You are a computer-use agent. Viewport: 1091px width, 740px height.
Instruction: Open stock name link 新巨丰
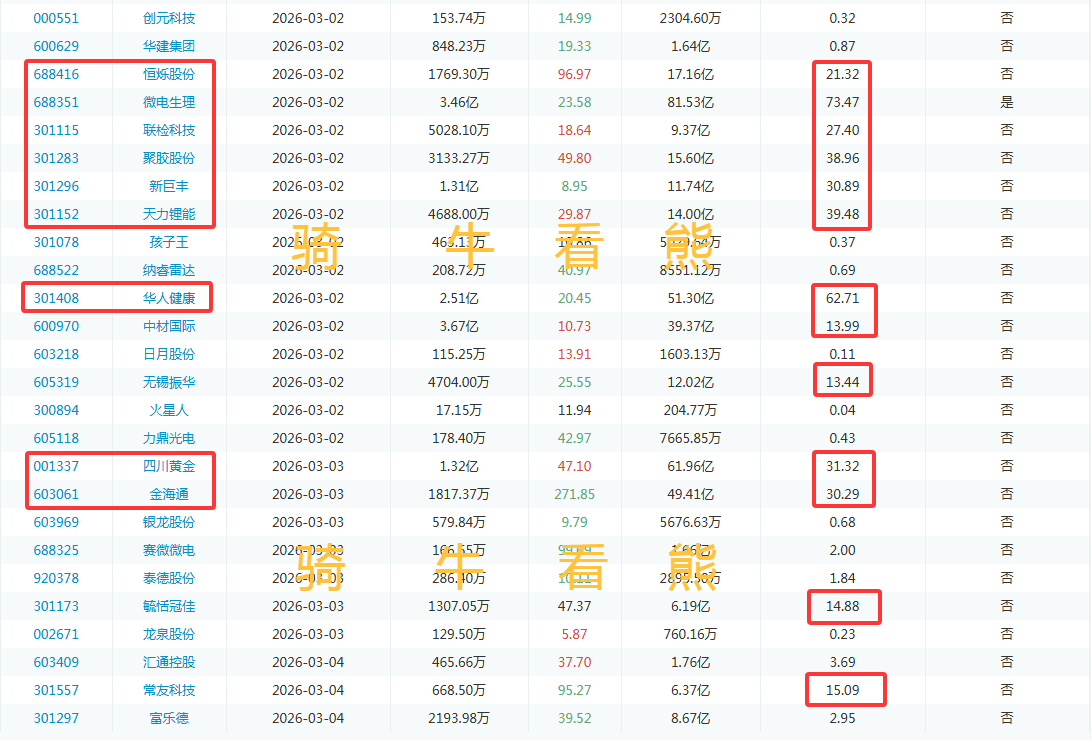coord(169,186)
